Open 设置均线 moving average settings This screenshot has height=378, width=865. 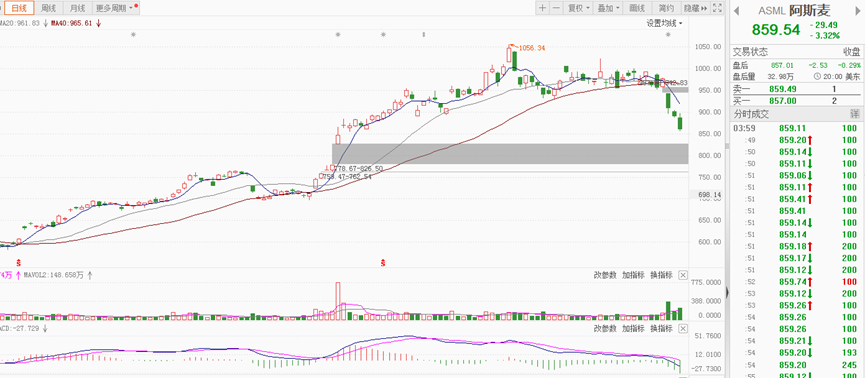coord(664,23)
